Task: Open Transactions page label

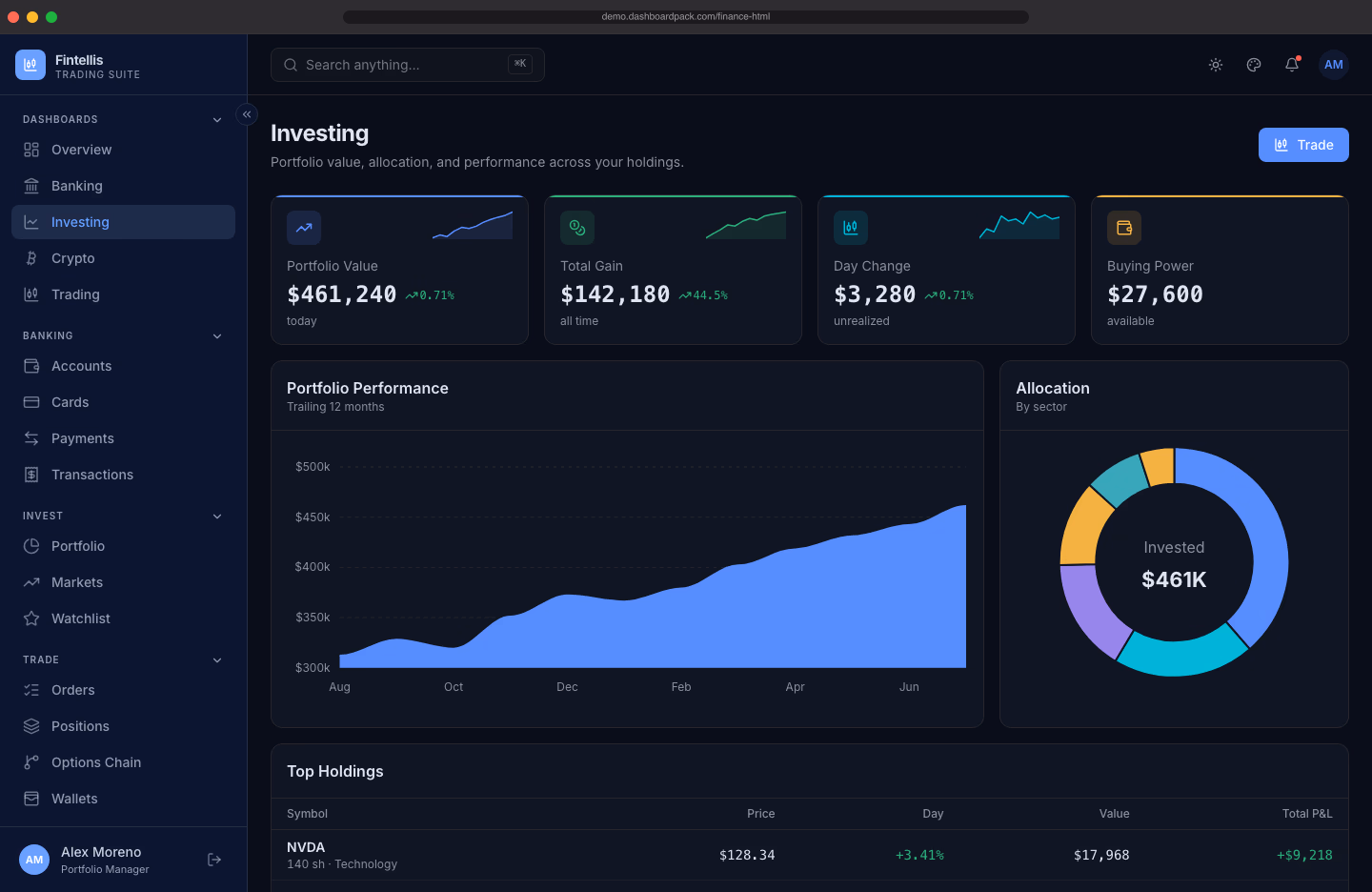Action: pyautogui.click(x=92, y=475)
